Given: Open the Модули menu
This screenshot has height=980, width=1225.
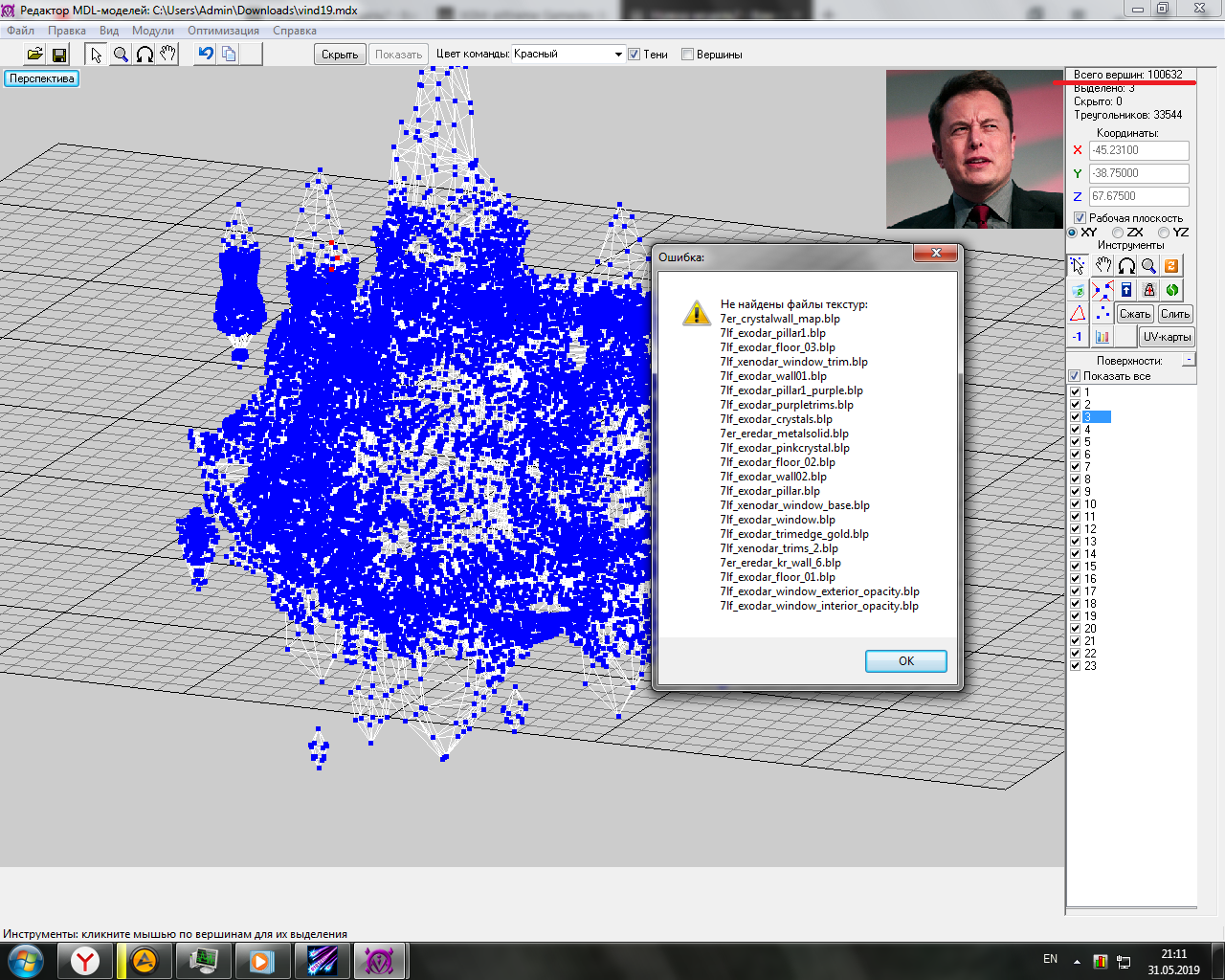Looking at the screenshot, I should (x=153, y=31).
